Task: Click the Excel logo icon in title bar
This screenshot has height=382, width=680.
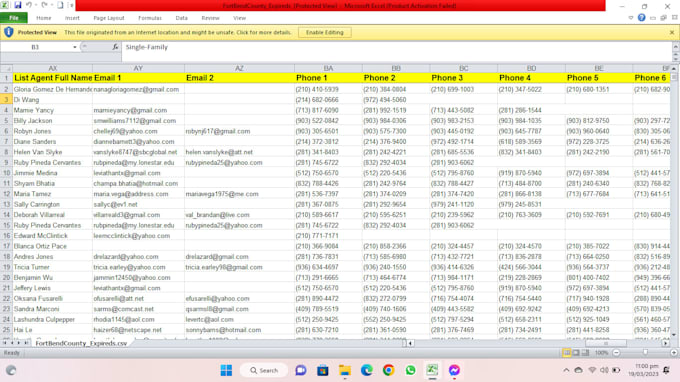Action: [5, 5]
